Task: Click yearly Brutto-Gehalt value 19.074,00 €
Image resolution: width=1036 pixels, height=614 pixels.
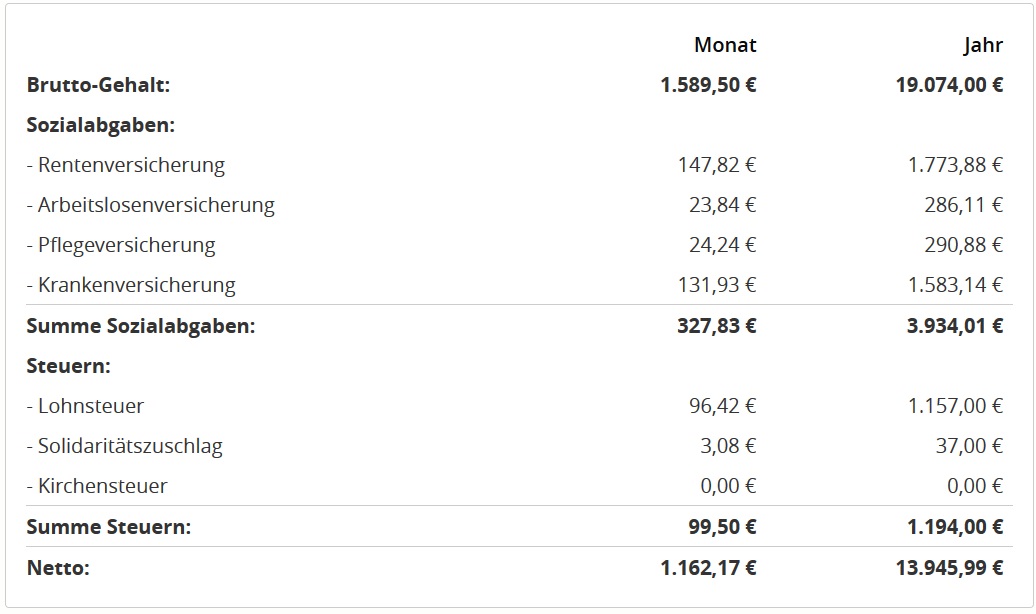Action: tap(949, 85)
